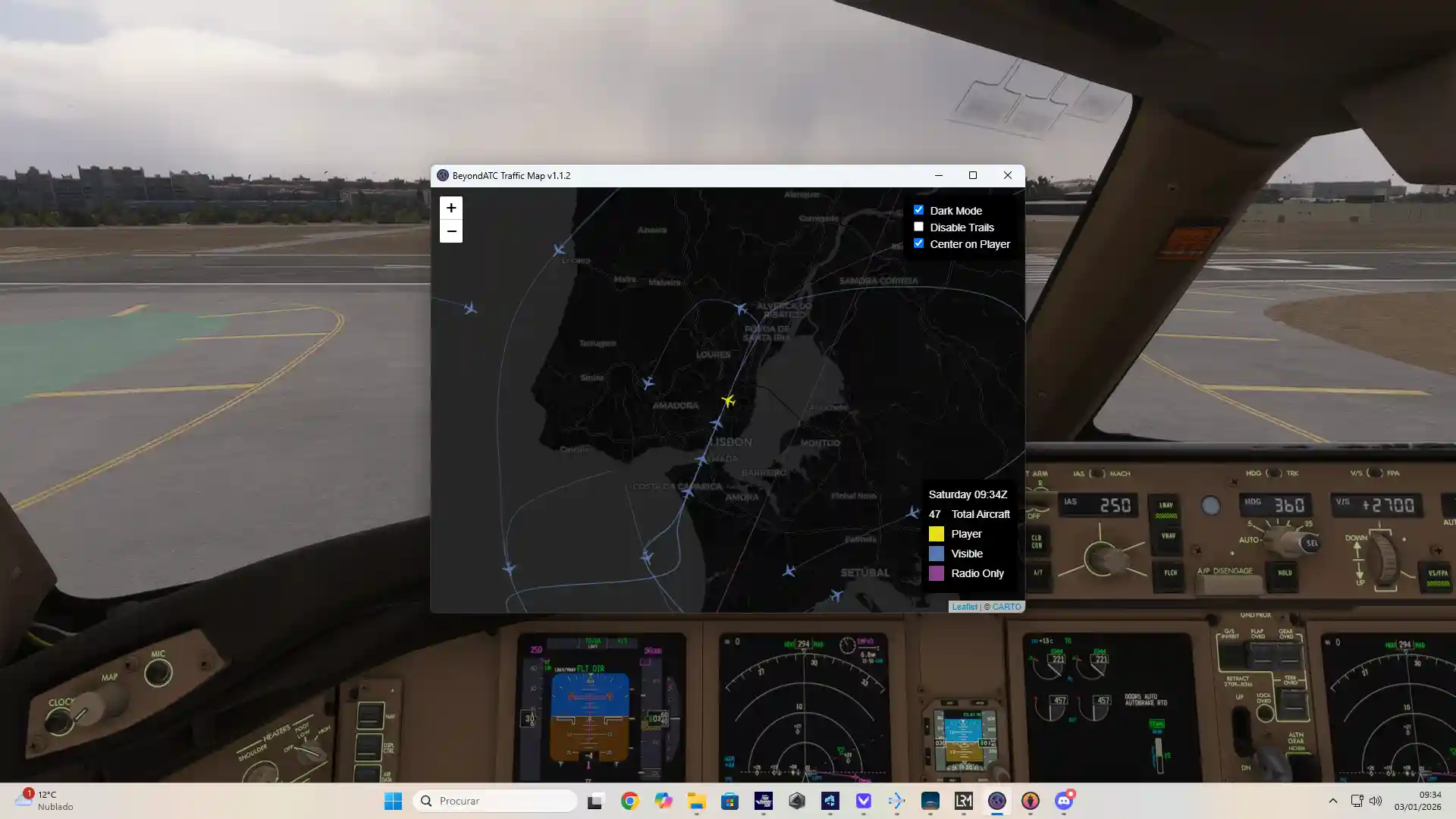
Task: Open the purple checkmark taskbar app
Action: click(x=864, y=801)
